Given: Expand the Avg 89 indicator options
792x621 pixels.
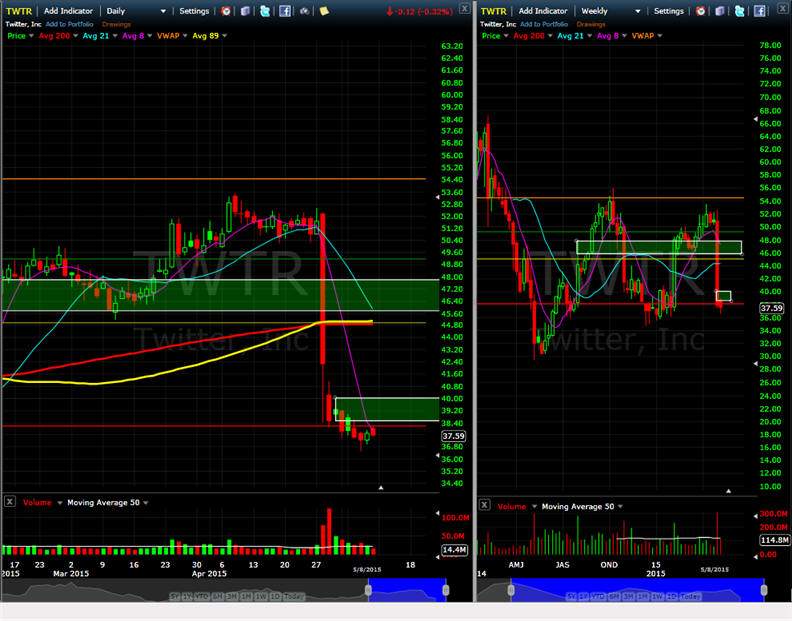Looking at the screenshot, I should [223, 36].
